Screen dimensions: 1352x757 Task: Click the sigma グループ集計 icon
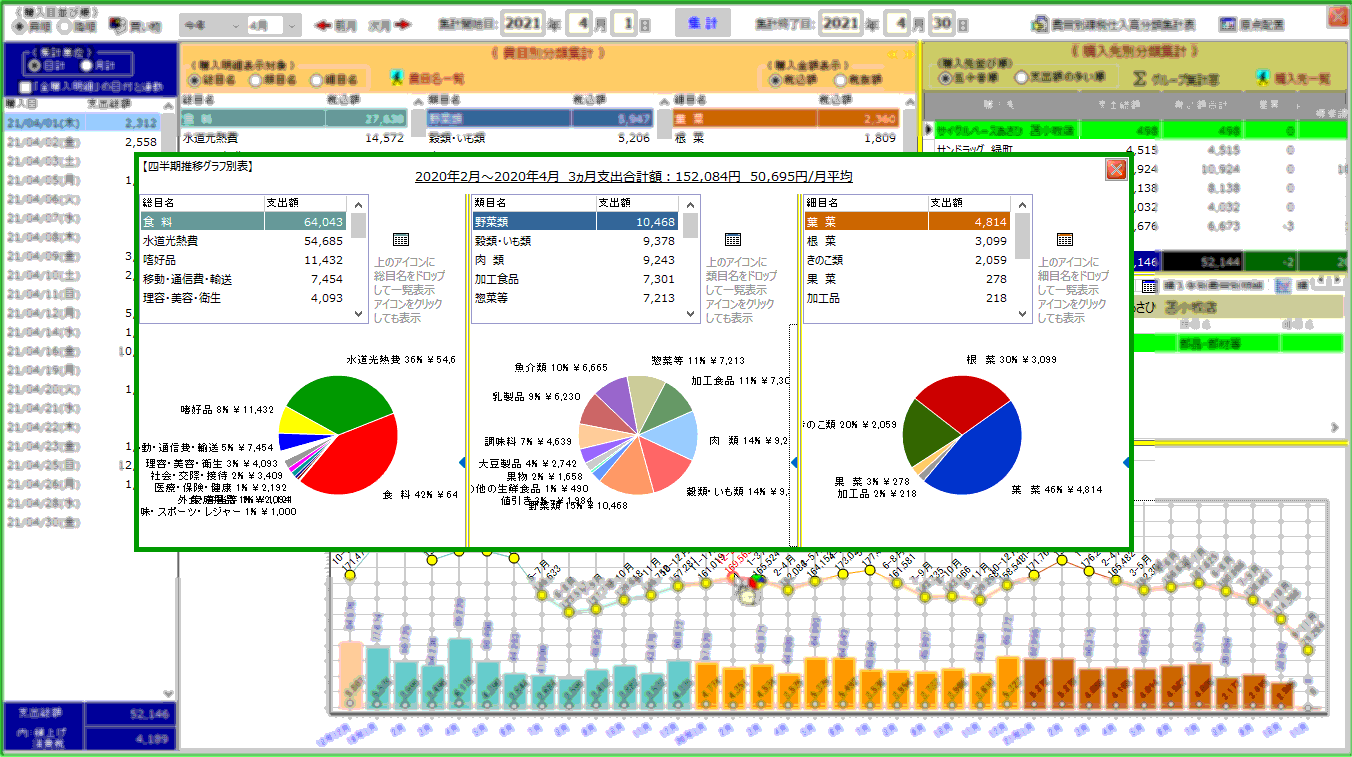[x=1140, y=77]
